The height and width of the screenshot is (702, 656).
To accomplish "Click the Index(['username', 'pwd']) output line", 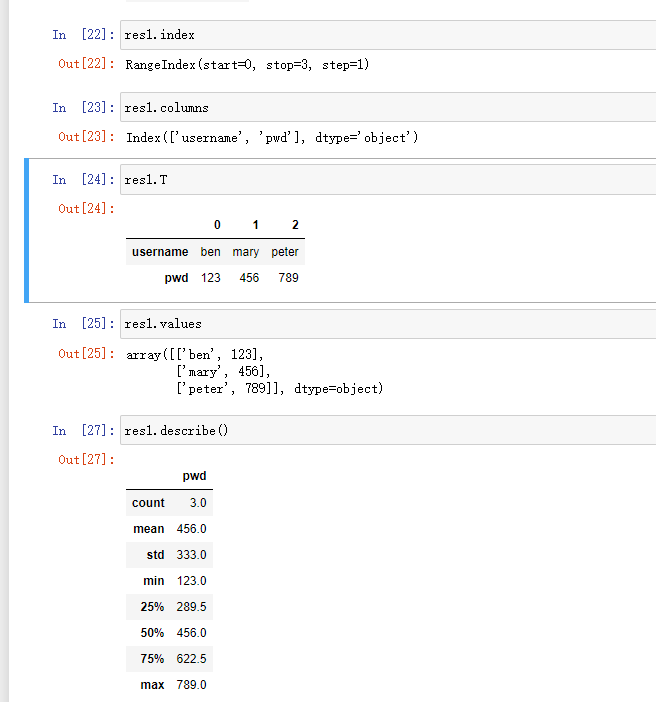I will coord(272,137).
